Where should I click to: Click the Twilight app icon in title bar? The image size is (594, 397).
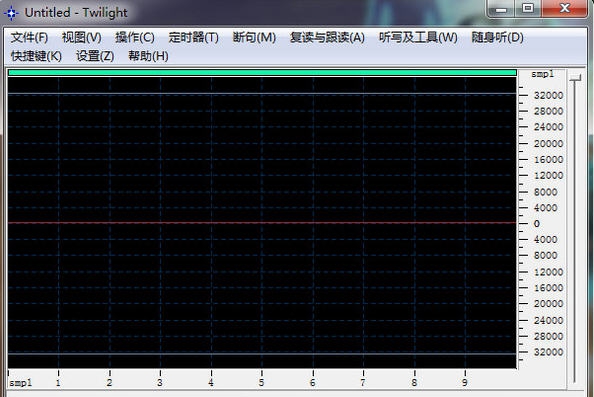coord(11,13)
